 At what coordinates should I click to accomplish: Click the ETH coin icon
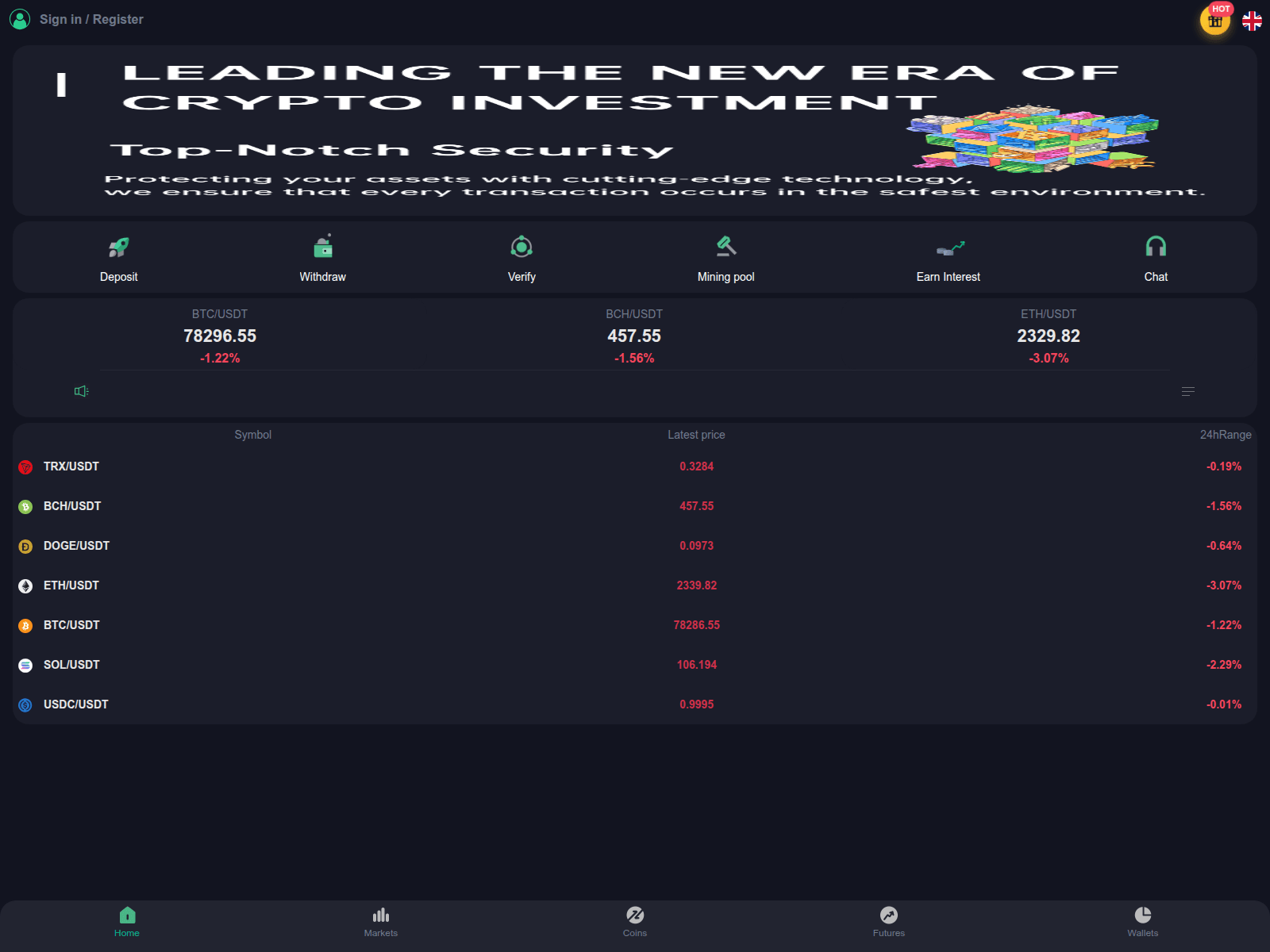(x=25, y=586)
